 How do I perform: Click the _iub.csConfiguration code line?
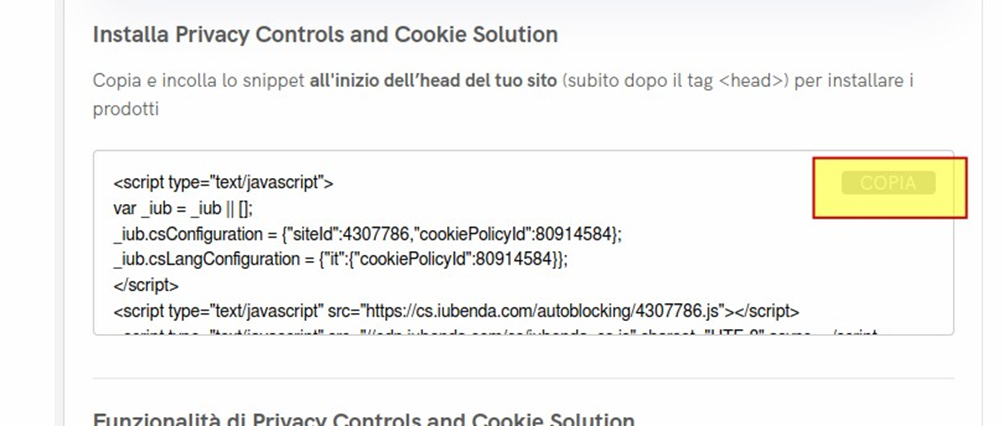[x=367, y=233]
